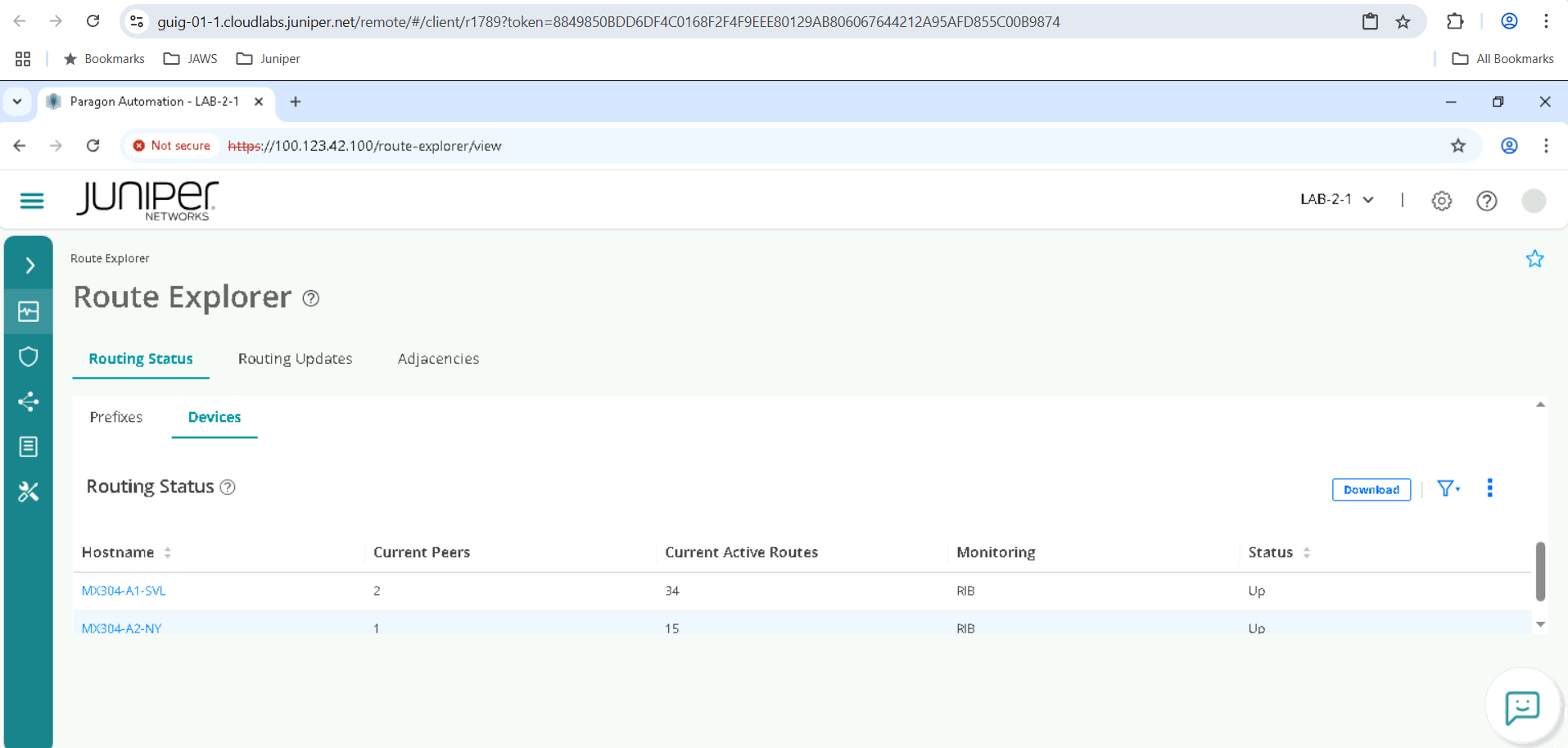
Task: Click the document list icon in sidebar
Action: [29, 447]
